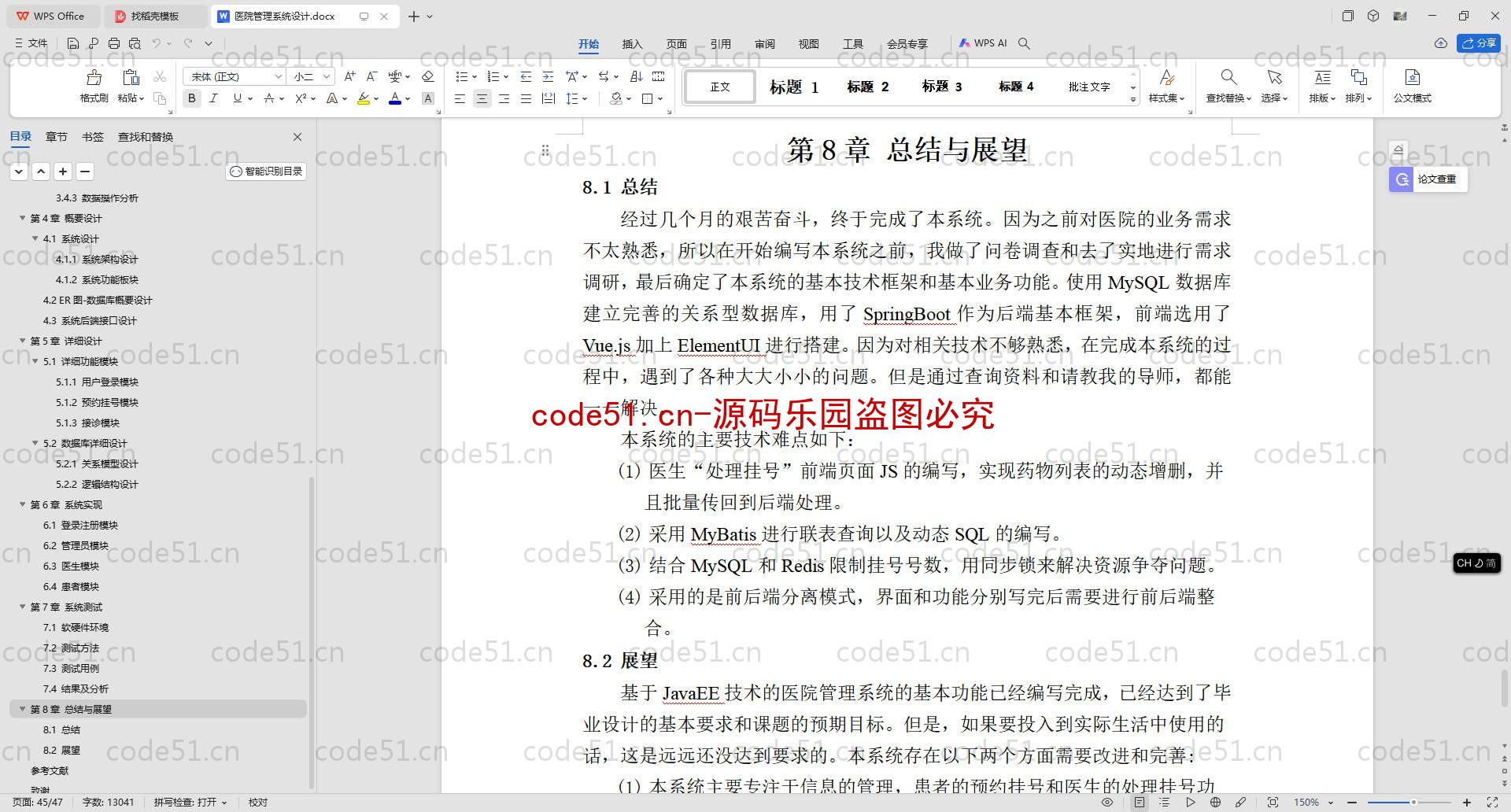The width and height of the screenshot is (1511, 812).
Task: Click the outline view icon in status bar
Action: coord(1164,802)
